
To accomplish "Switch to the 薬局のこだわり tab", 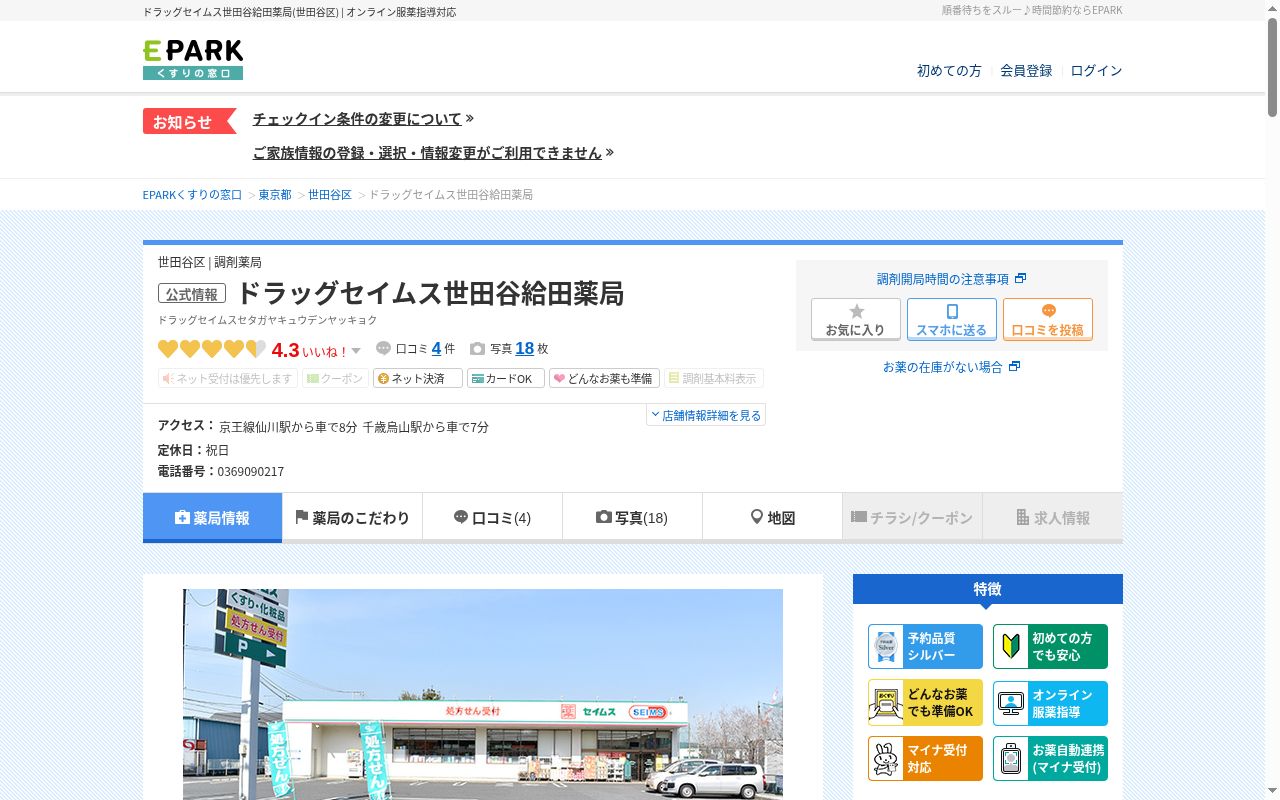I will (352, 518).
